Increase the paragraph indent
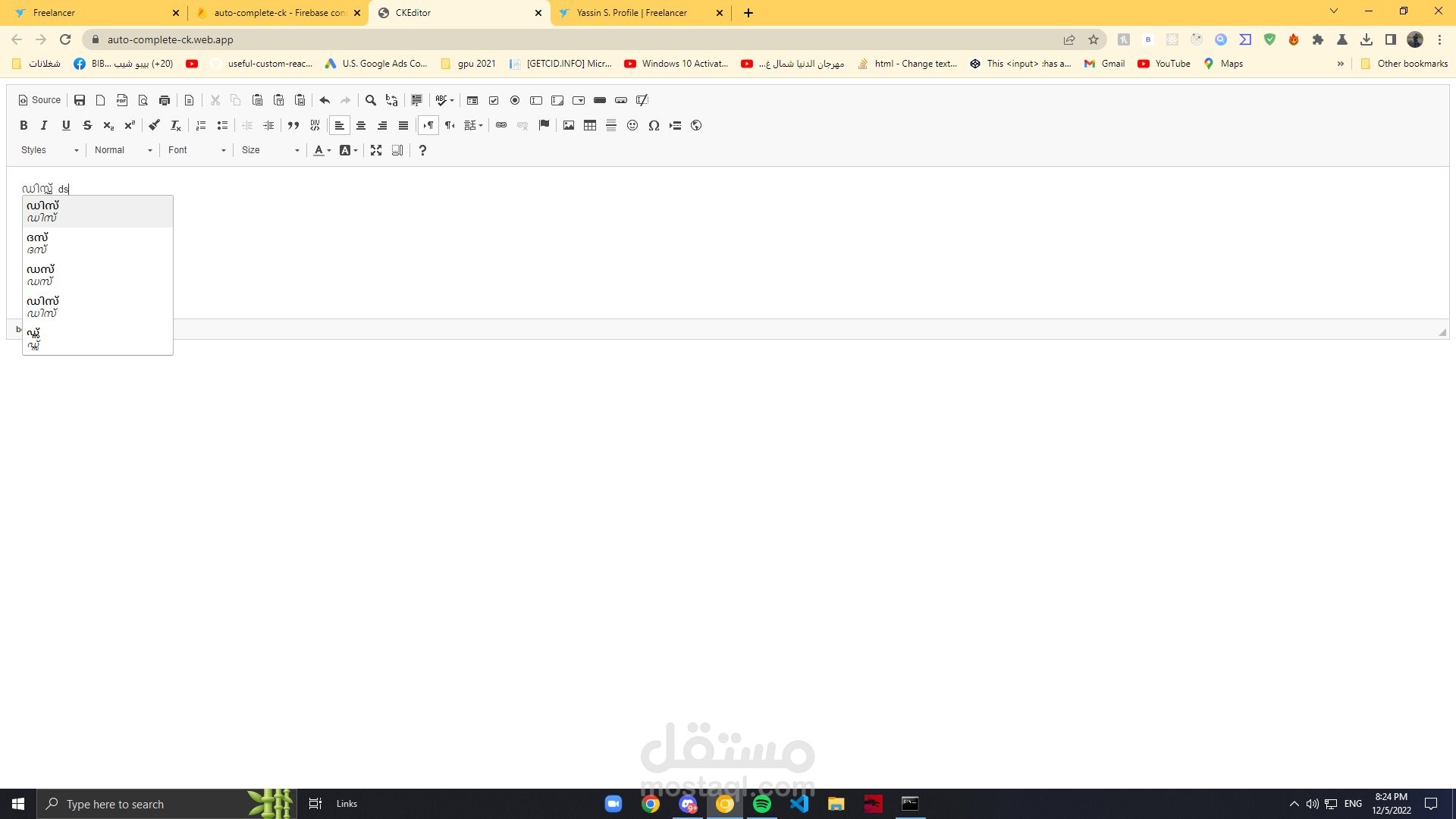This screenshot has height=819, width=1456. click(x=268, y=125)
